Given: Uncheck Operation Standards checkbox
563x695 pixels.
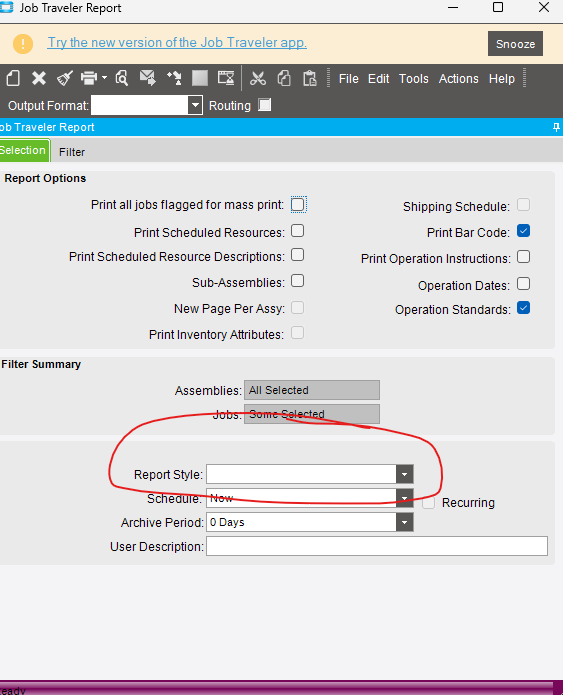Looking at the screenshot, I should pos(524,308).
